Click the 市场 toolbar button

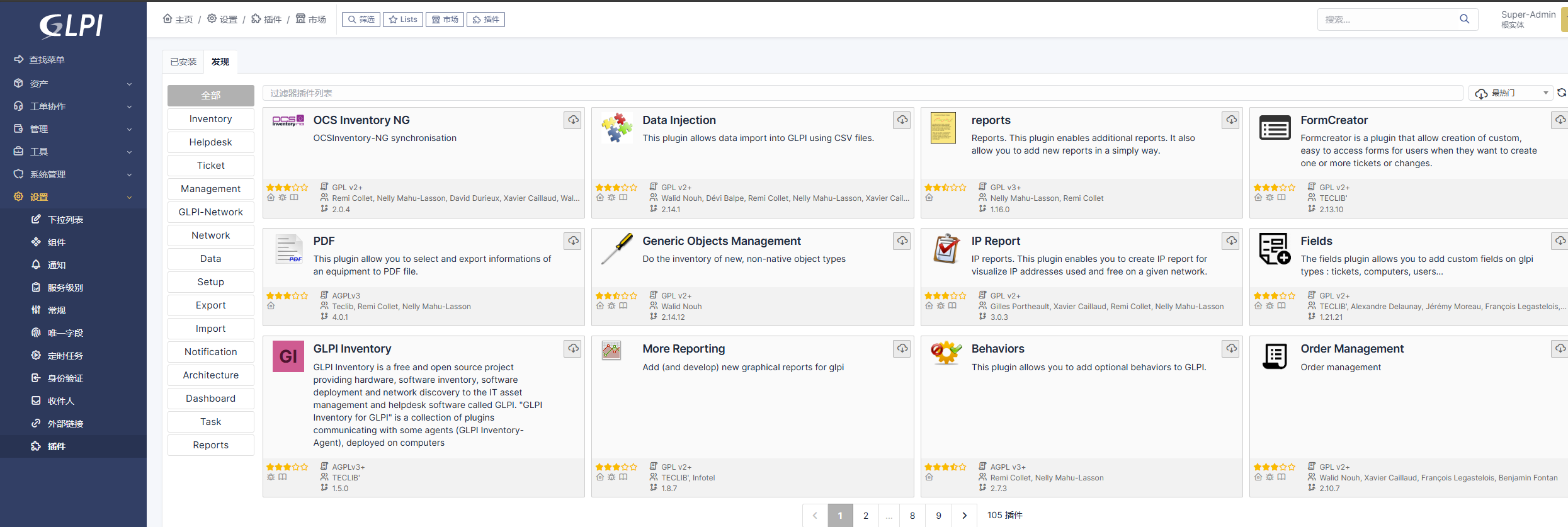click(445, 20)
